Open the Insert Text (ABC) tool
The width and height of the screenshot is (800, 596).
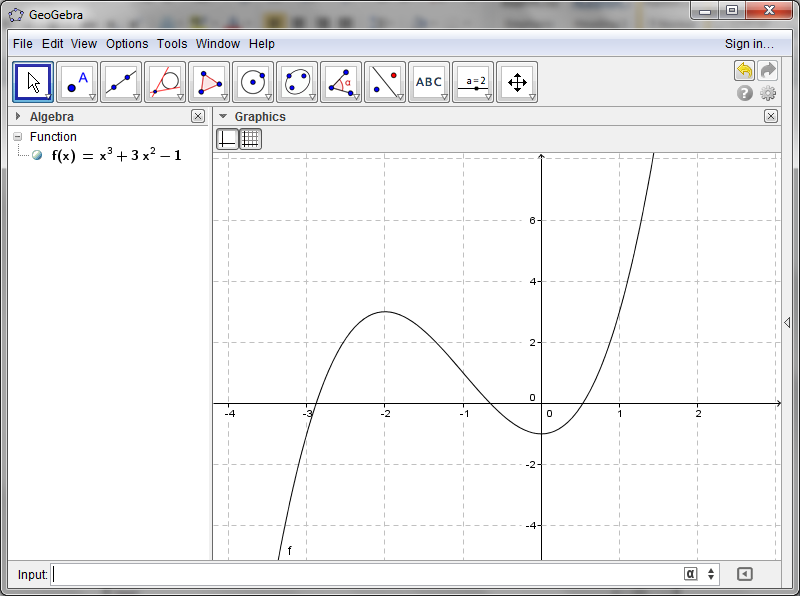tap(429, 80)
